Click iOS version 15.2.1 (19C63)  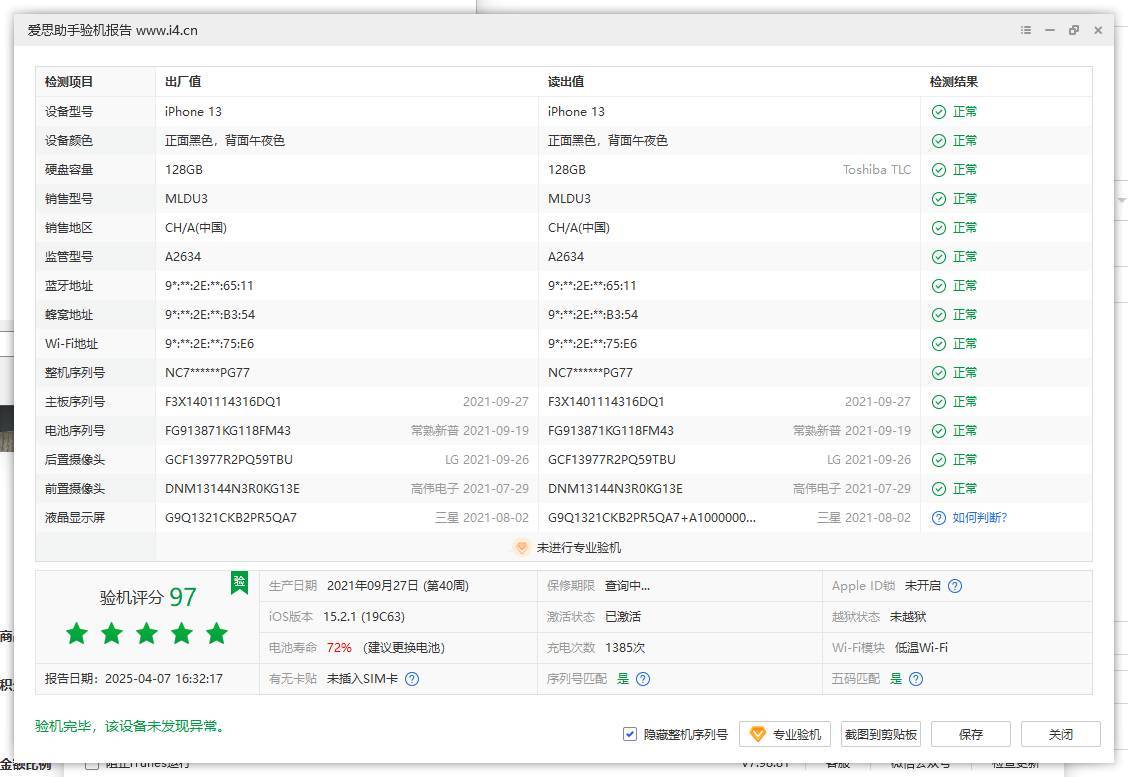coord(364,617)
